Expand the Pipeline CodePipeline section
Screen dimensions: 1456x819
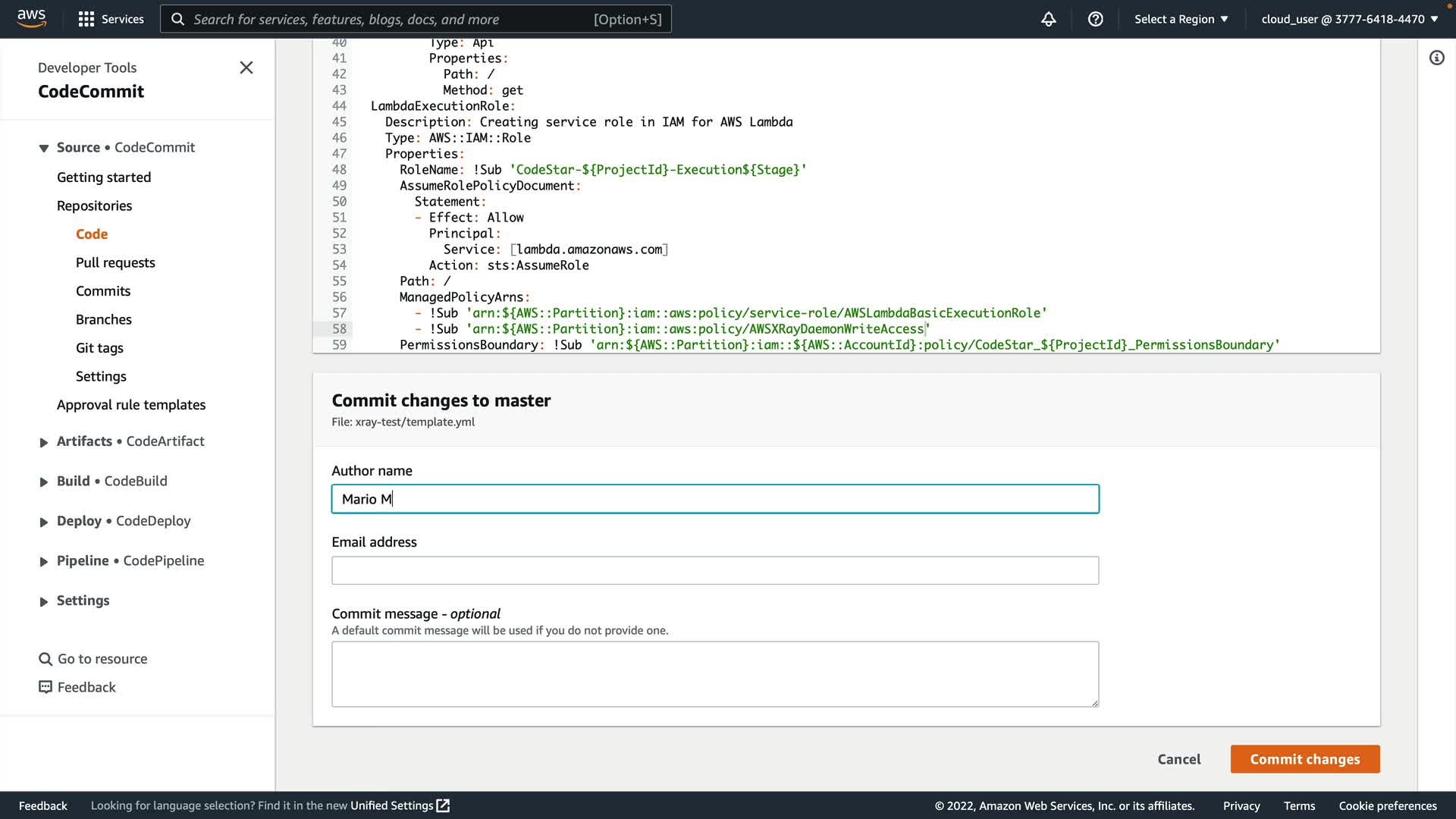tap(44, 561)
